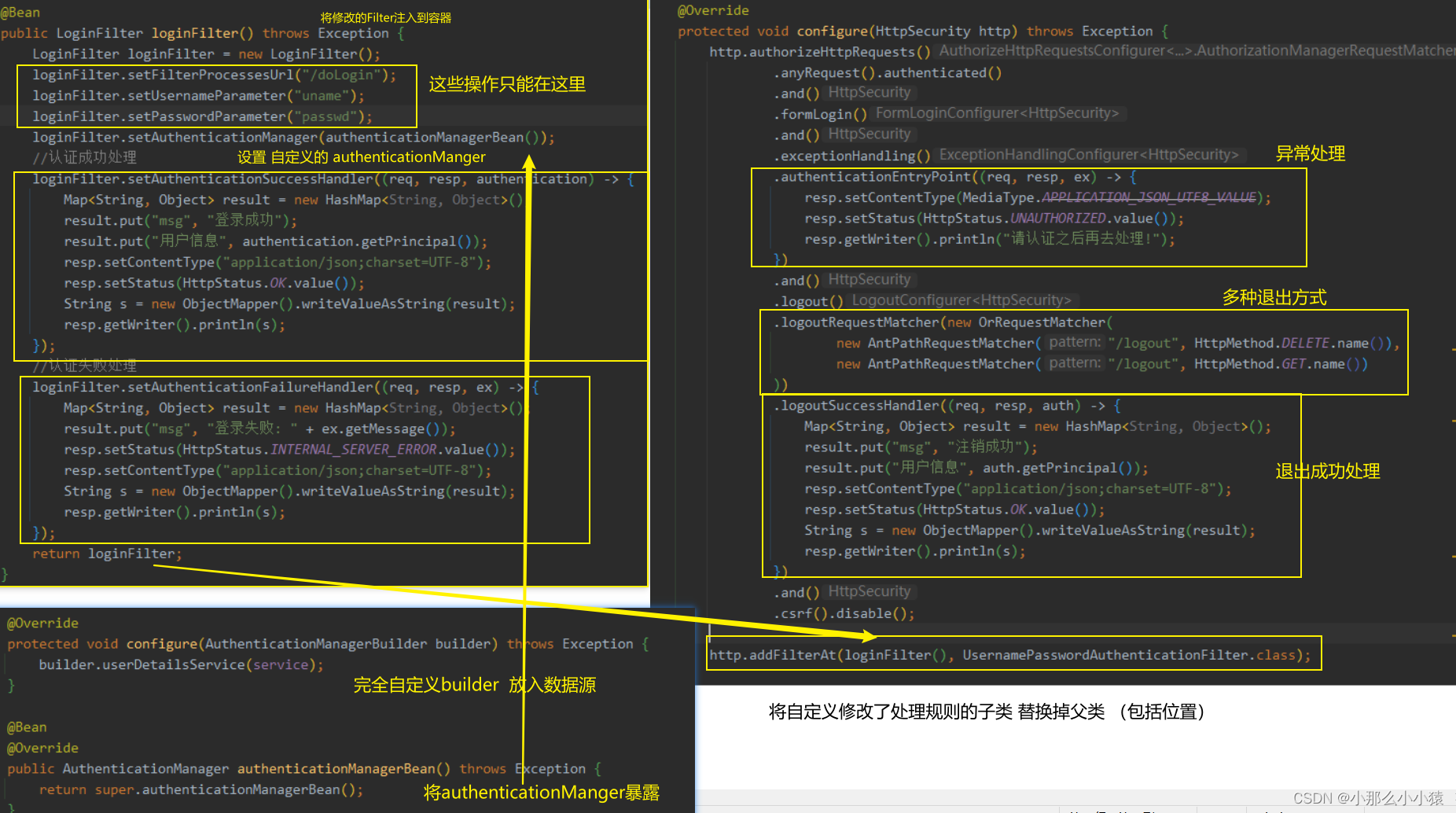Click the '//认证失败处理' comment

click(x=85, y=366)
